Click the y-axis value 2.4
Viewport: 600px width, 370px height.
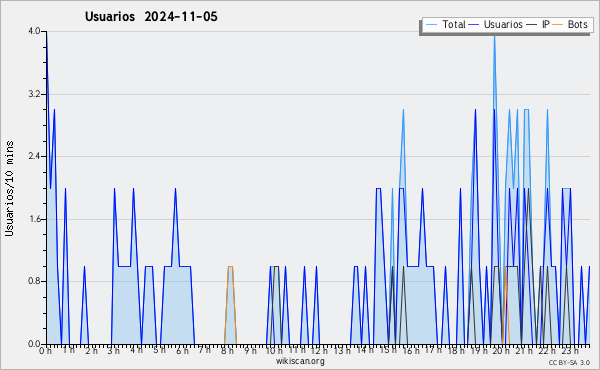pos(34,156)
